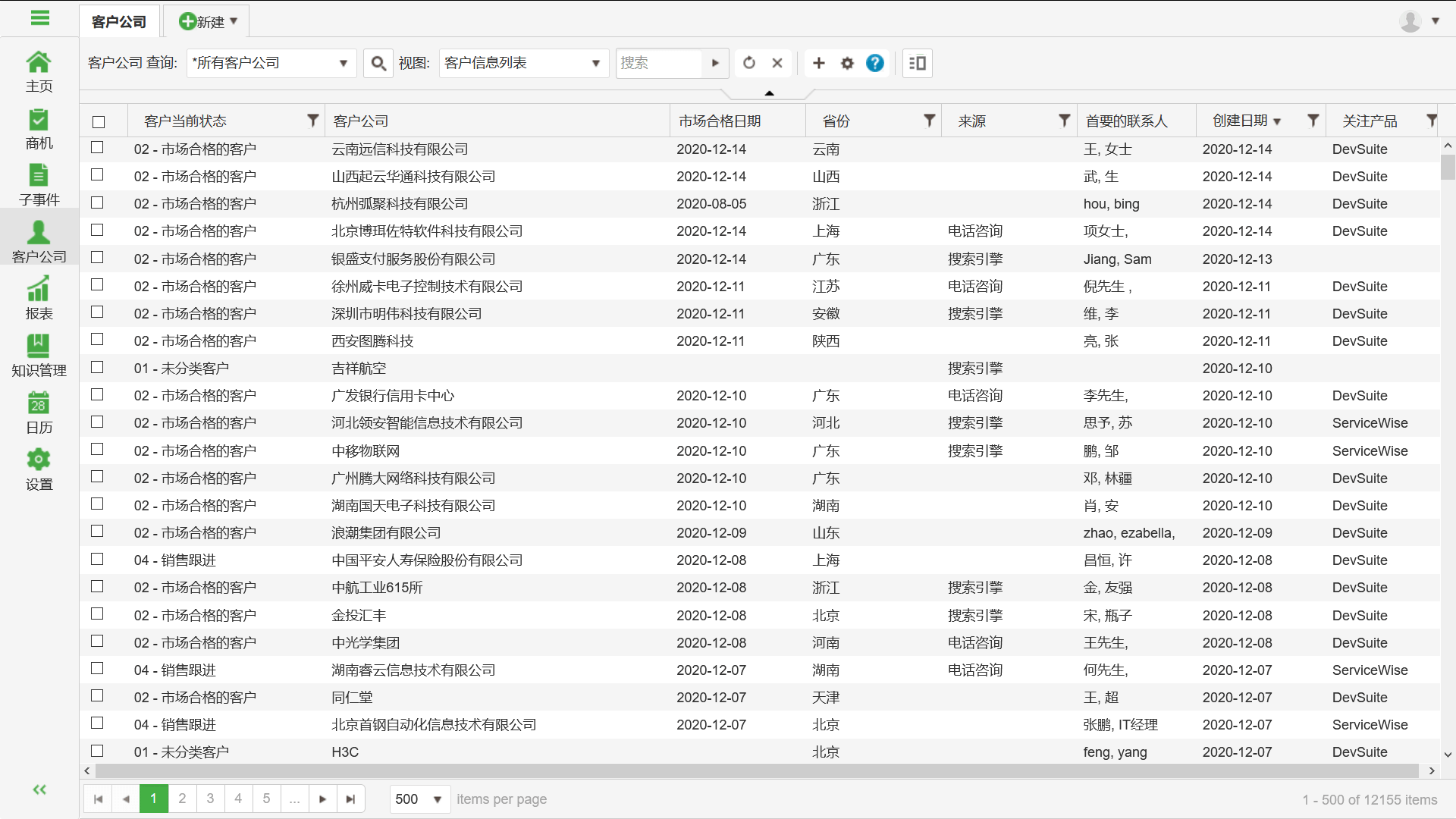Switch to 客户公司 tab
The image size is (1456, 819).
(119, 22)
